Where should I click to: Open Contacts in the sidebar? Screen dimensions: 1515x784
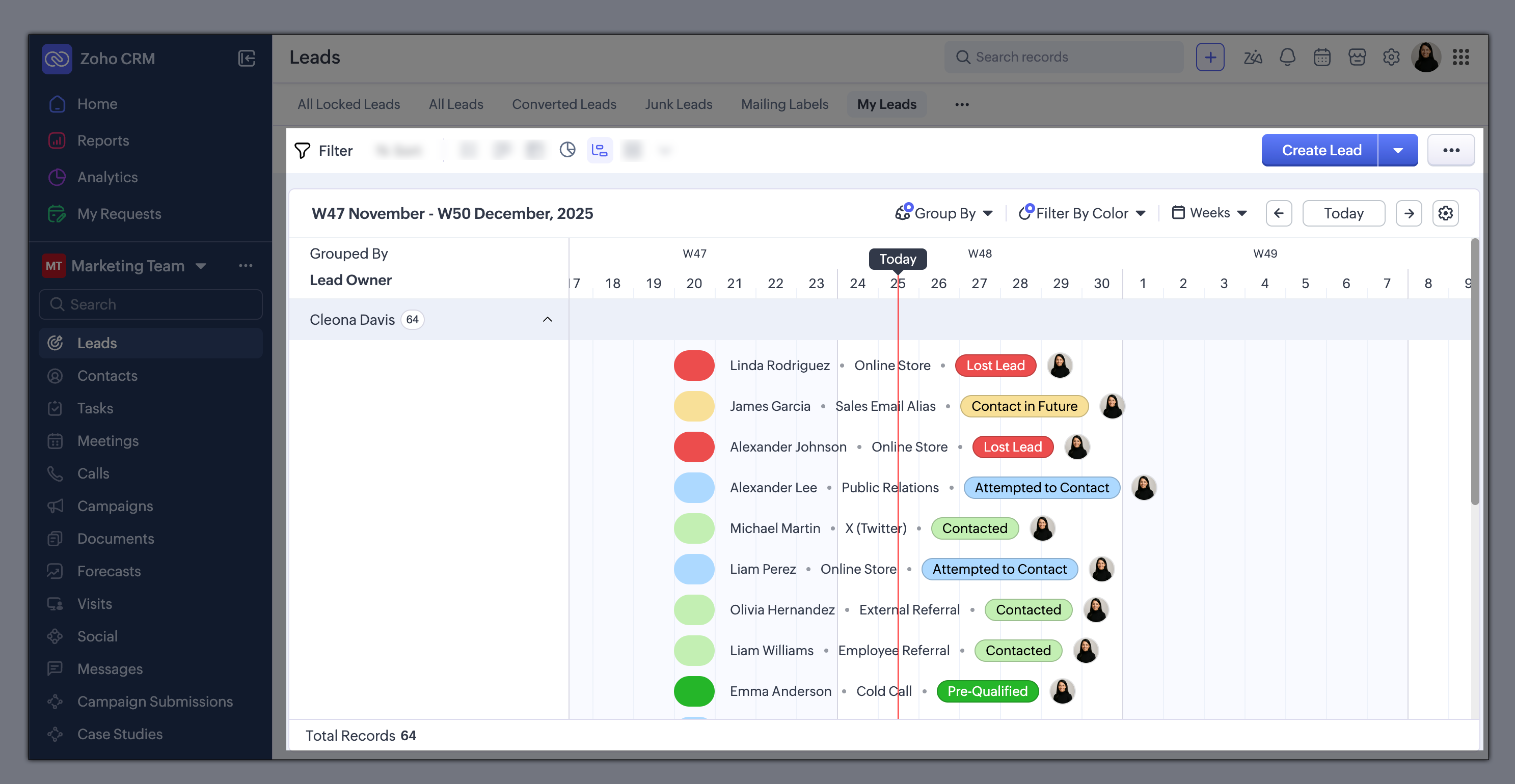[x=107, y=376]
